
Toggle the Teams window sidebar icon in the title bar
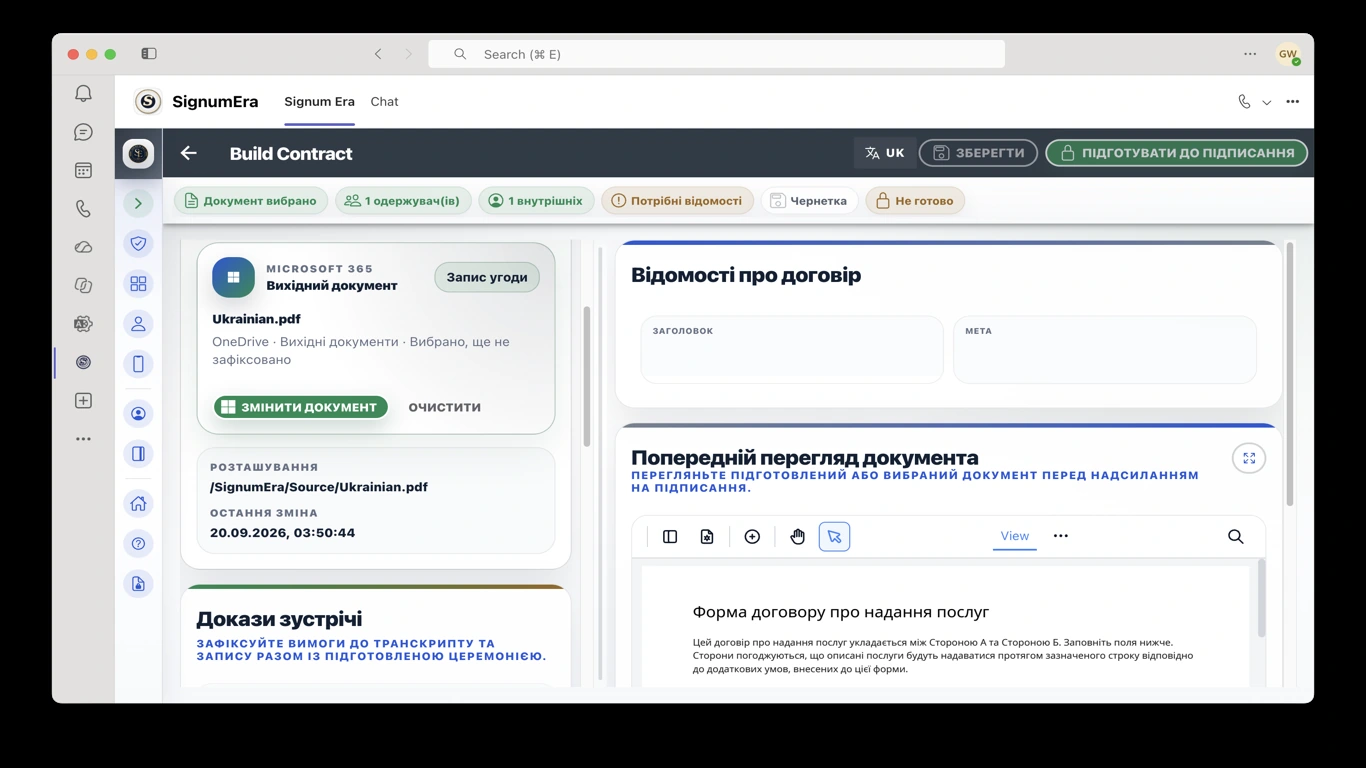click(149, 54)
